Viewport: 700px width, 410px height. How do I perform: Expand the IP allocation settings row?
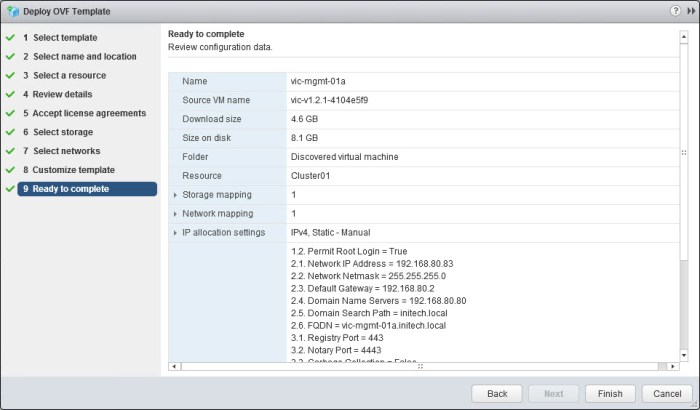(176, 233)
